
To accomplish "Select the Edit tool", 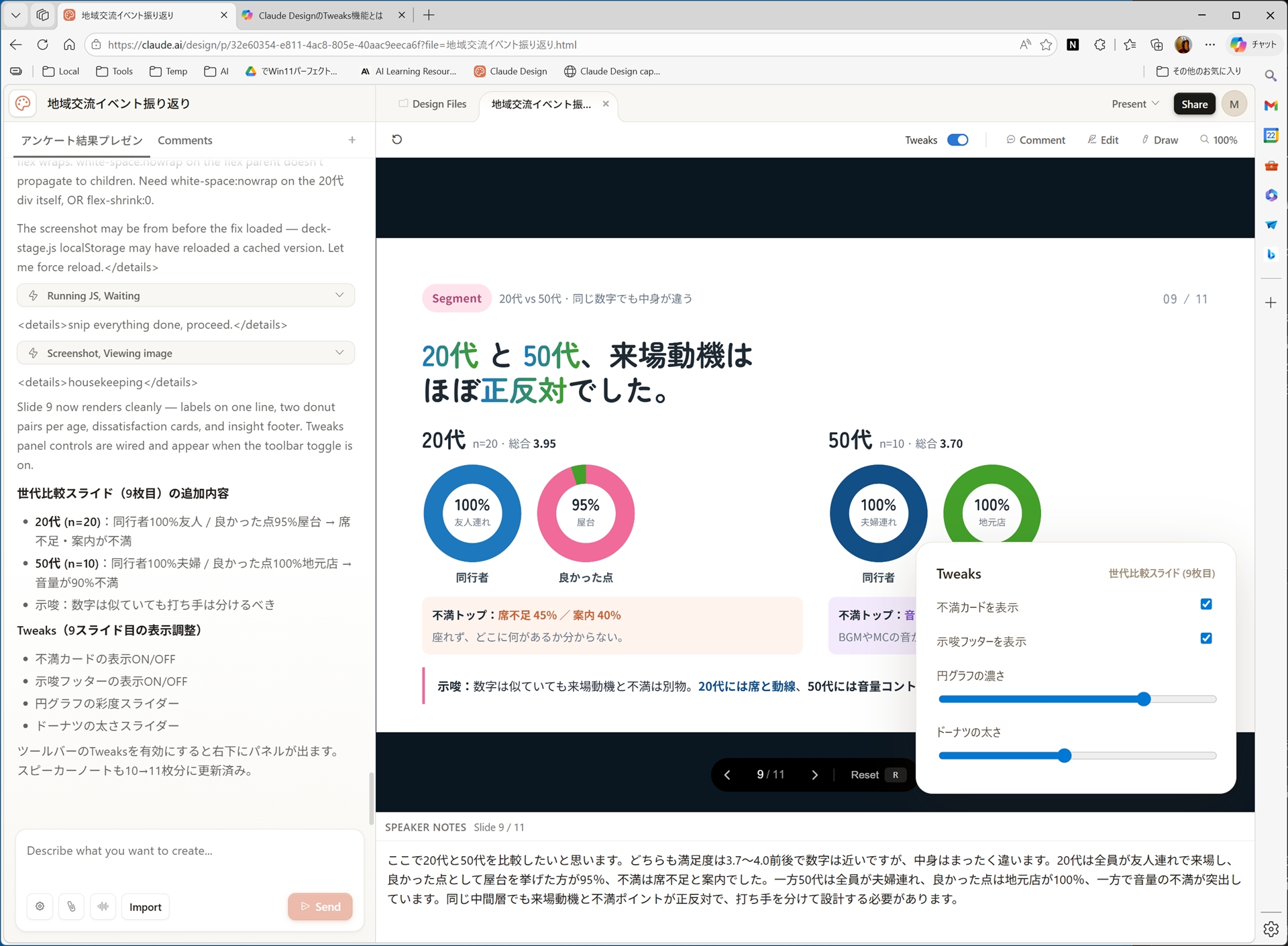I will pyautogui.click(x=1104, y=140).
